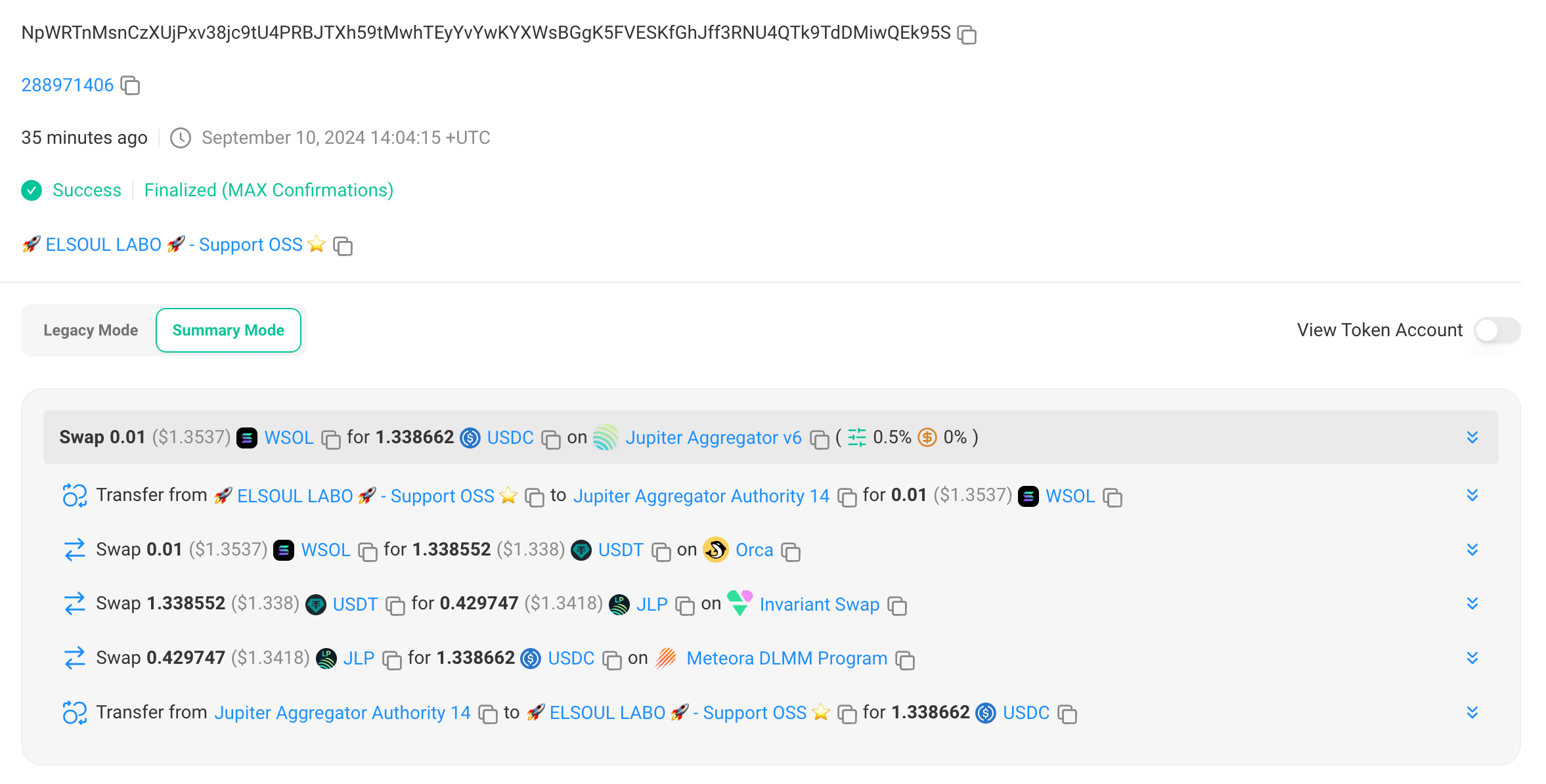
Task: Copy Jupiter Aggregator v6 program address
Action: (x=820, y=439)
